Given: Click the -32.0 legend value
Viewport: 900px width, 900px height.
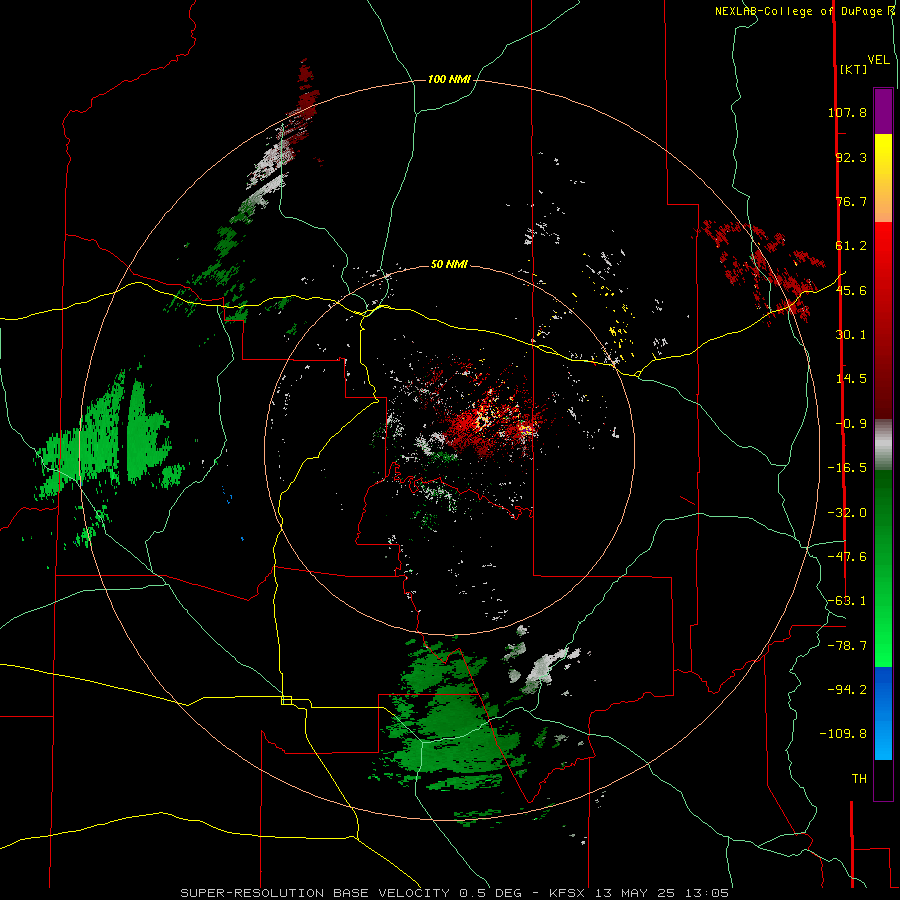Looking at the screenshot, I should 847,513.
